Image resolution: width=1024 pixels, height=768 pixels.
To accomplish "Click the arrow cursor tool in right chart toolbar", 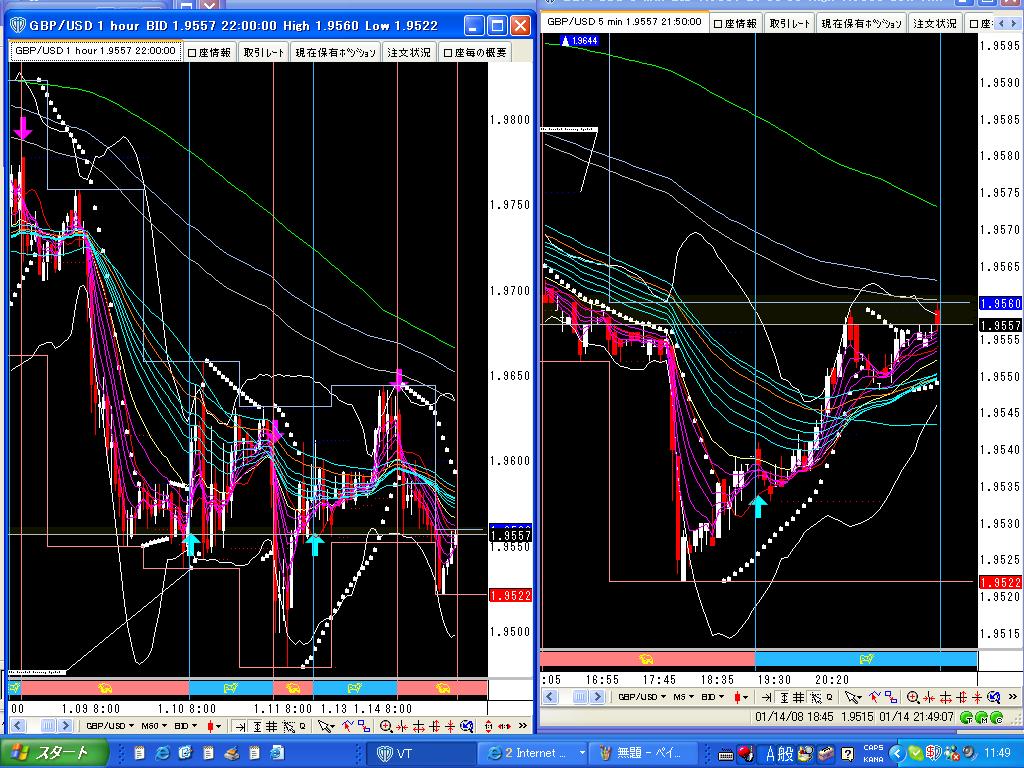I will (x=852, y=697).
